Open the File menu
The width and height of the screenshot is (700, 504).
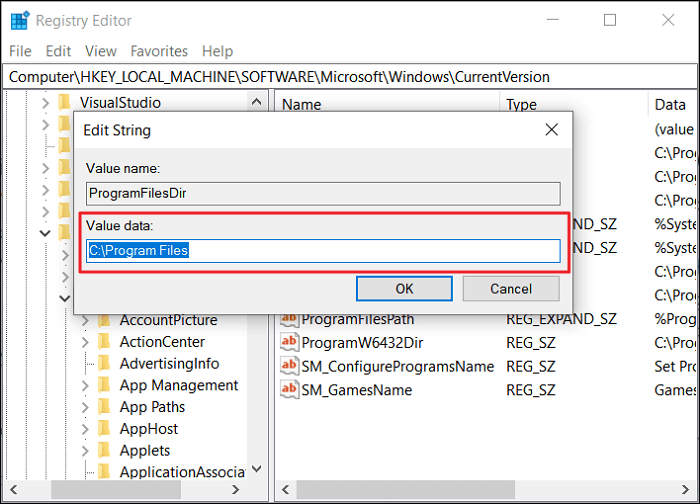pos(20,51)
